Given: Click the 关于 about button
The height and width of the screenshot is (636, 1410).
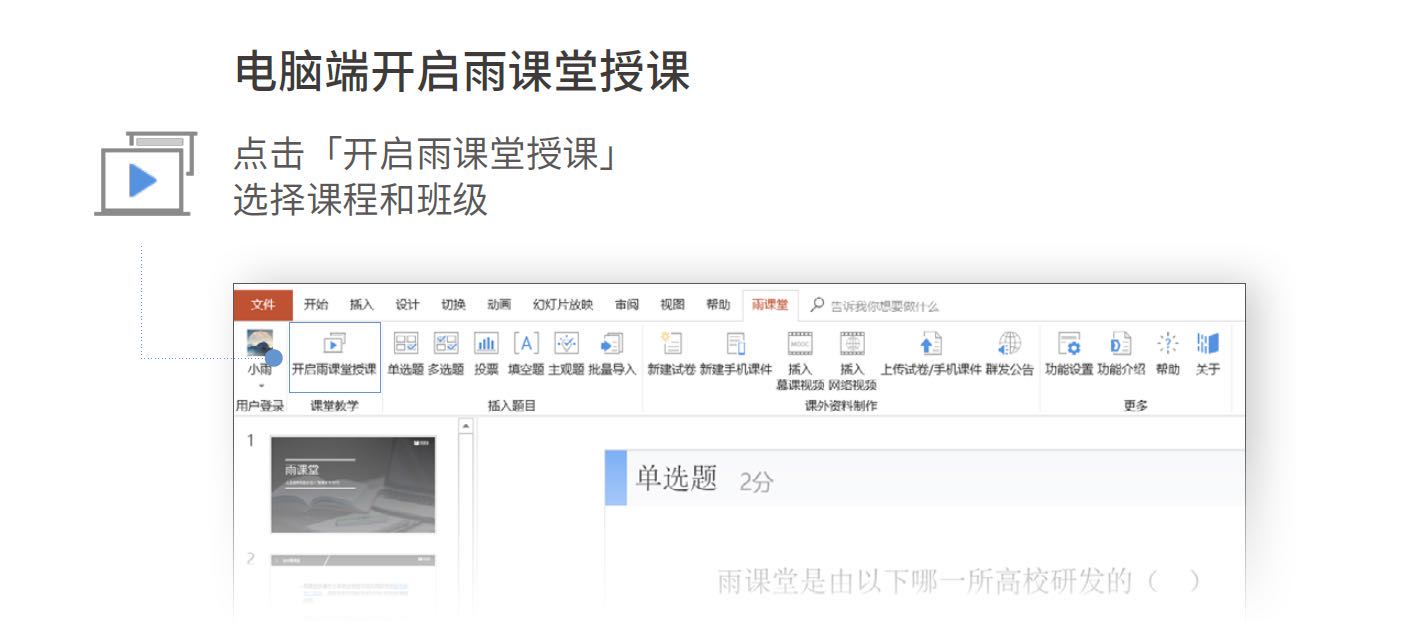Looking at the screenshot, I should pos(1208,354).
